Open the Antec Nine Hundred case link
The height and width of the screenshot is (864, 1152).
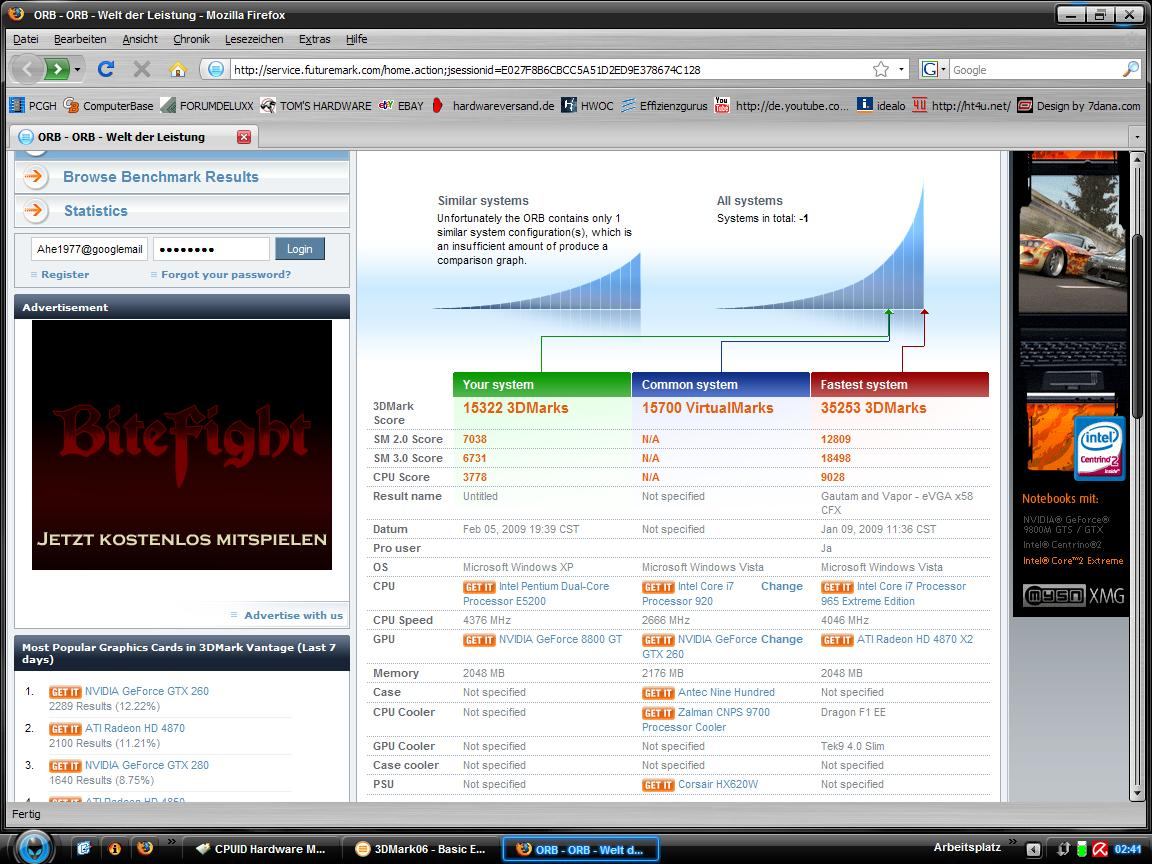point(726,692)
